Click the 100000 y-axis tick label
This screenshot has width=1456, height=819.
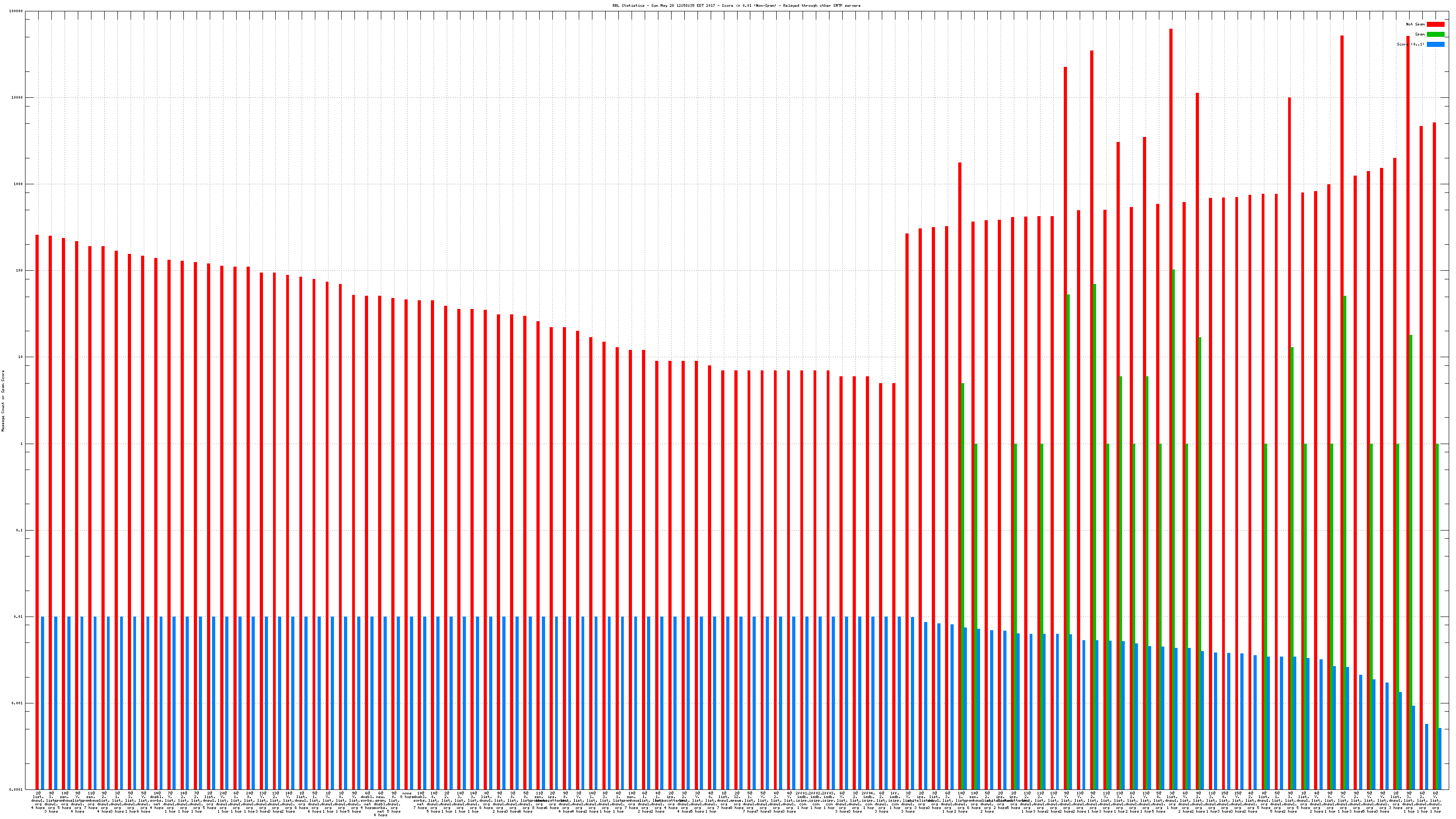click(x=16, y=11)
